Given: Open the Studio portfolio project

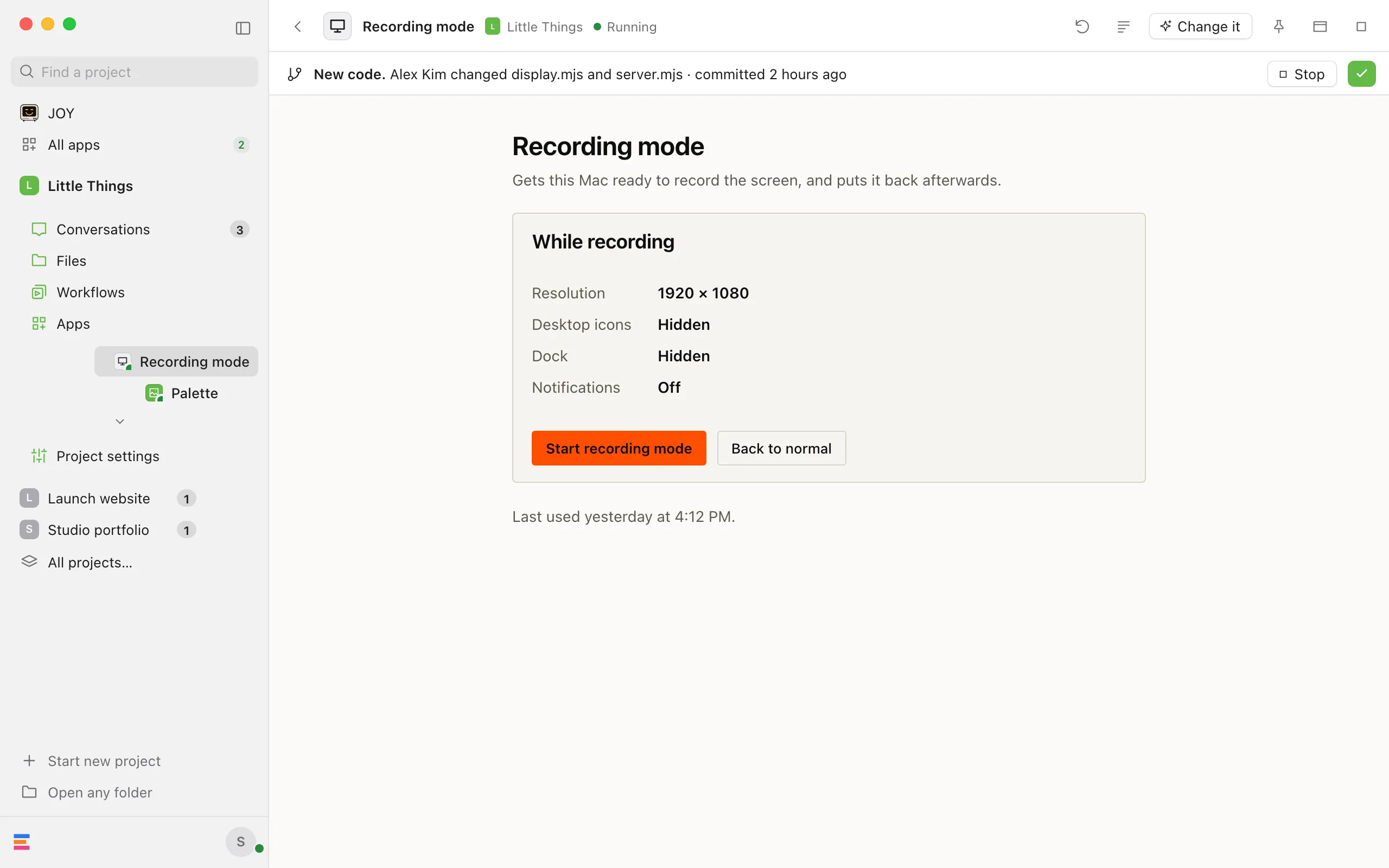Looking at the screenshot, I should click(108, 530).
